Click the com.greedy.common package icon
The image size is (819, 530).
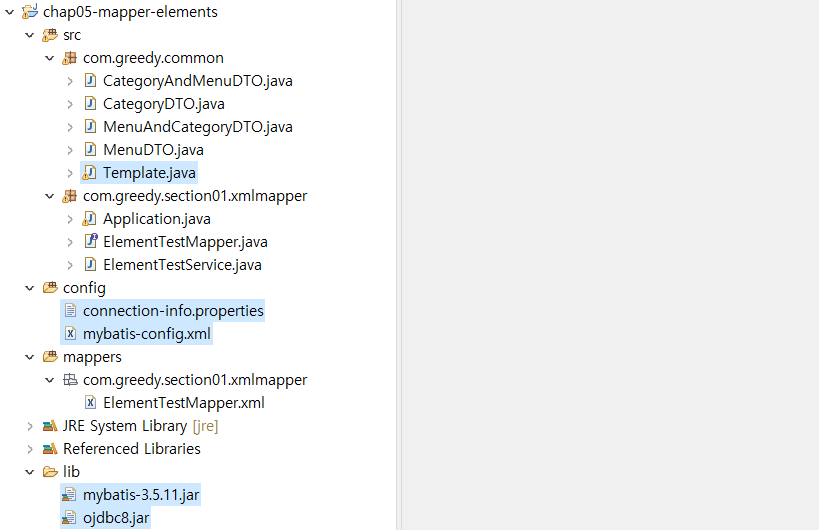70,58
